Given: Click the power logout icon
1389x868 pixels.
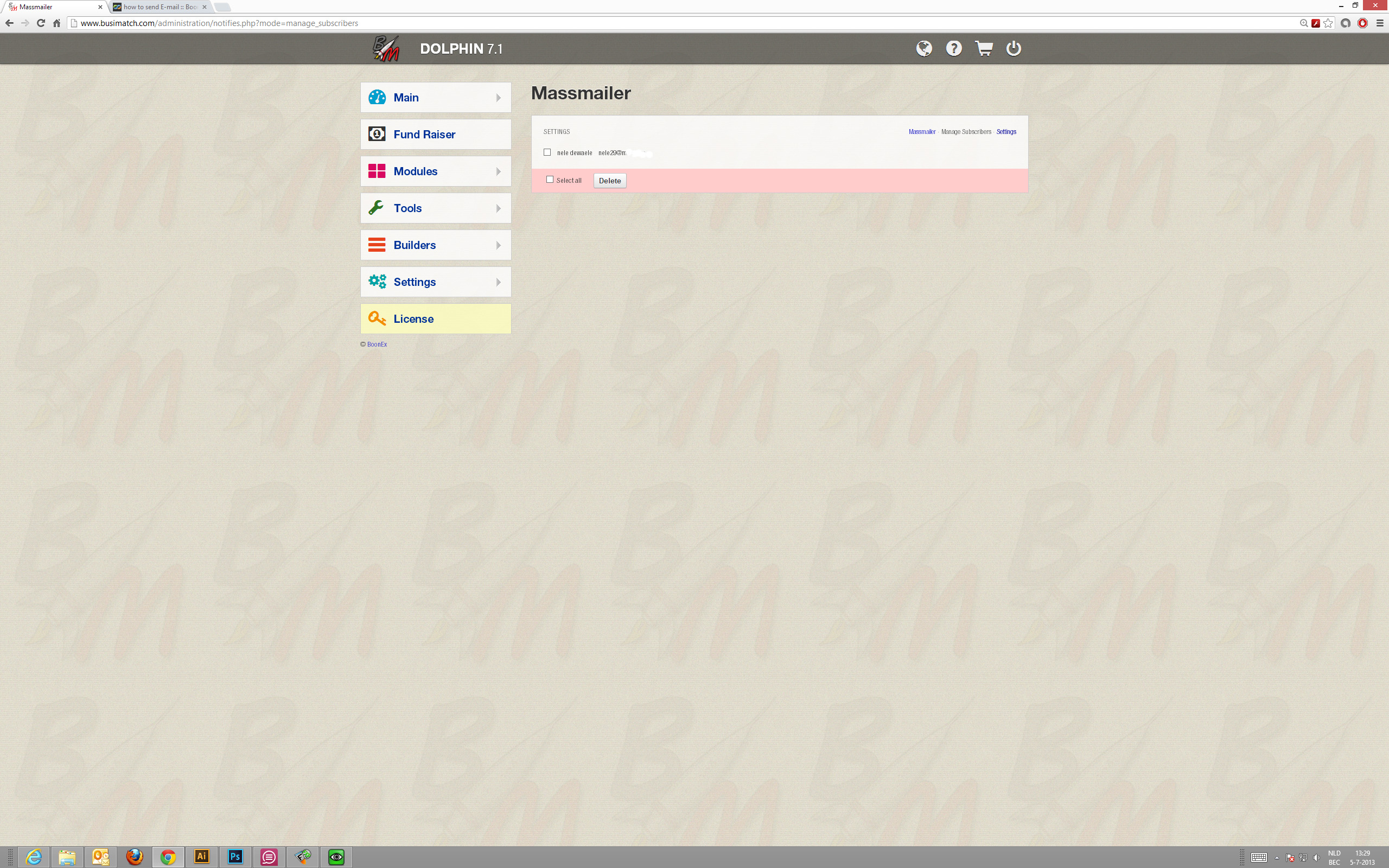Looking at the screenshot, I should click(x=1014, y=48).
